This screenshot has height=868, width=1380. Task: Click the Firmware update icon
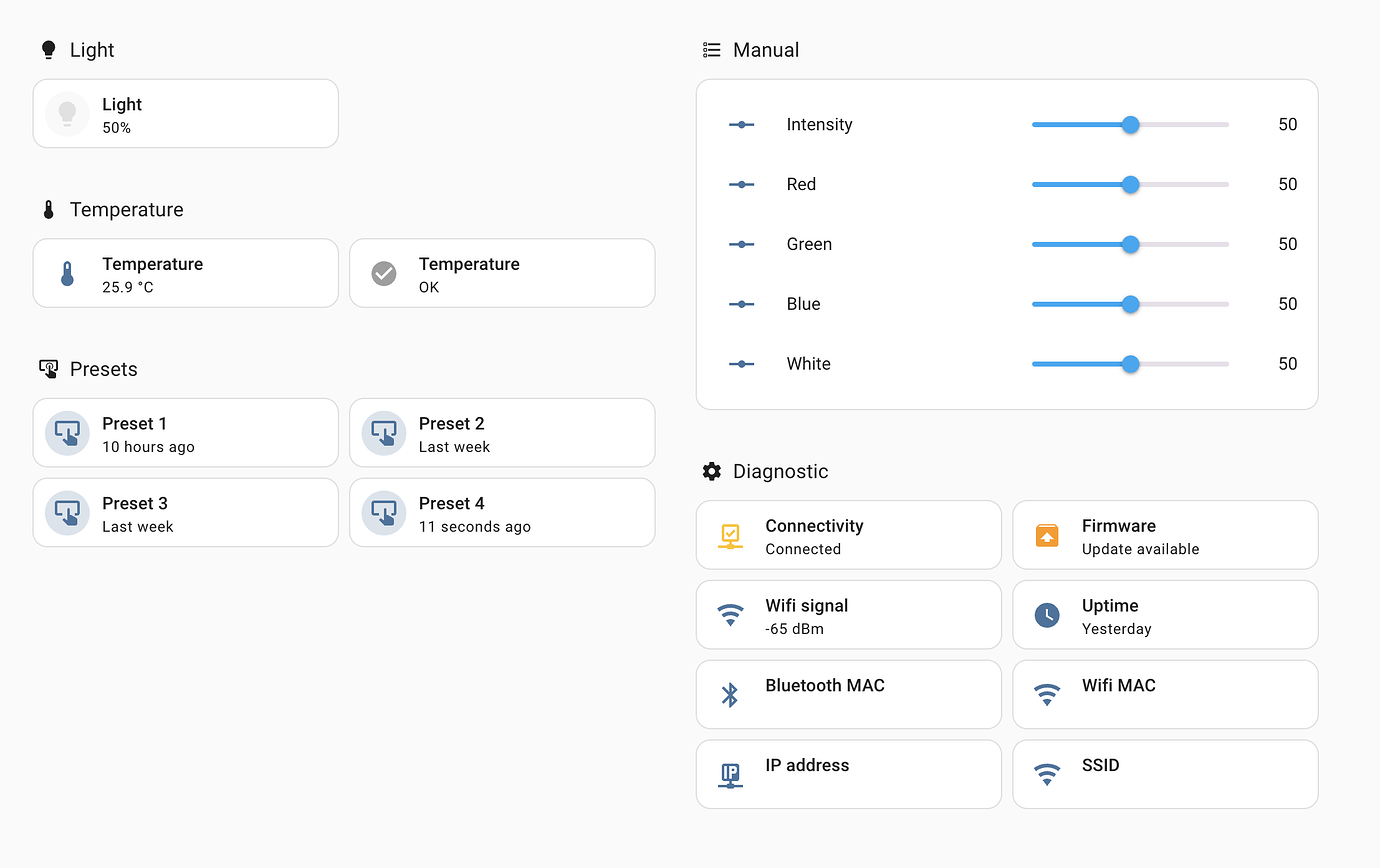(1047, 536)
